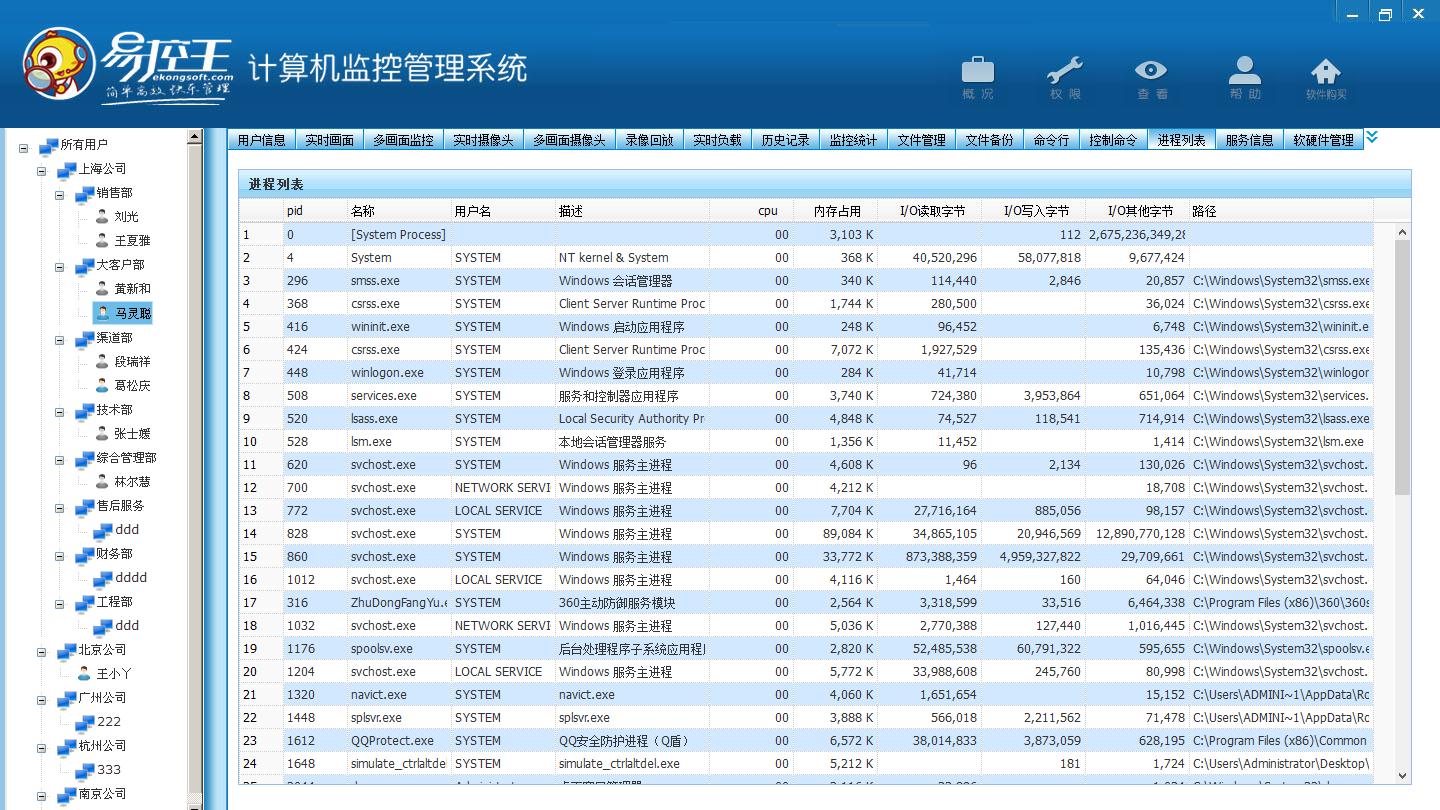Select user icon for 王夏雅

click(x=102, y=240)
